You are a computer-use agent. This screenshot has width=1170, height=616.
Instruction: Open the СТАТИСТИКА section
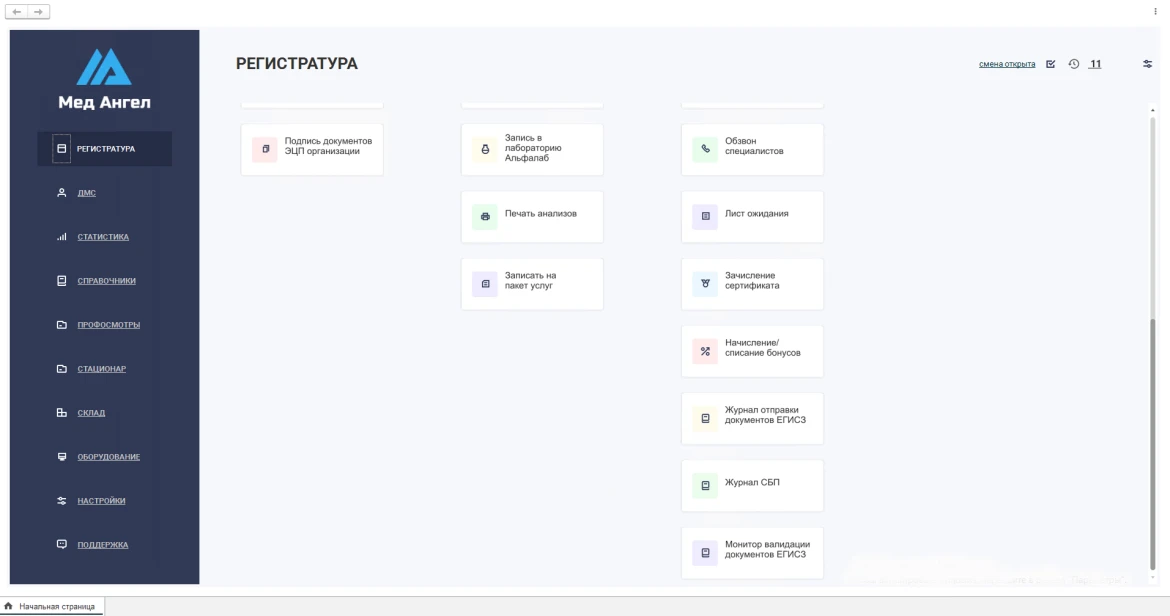[x=103, y=237]
